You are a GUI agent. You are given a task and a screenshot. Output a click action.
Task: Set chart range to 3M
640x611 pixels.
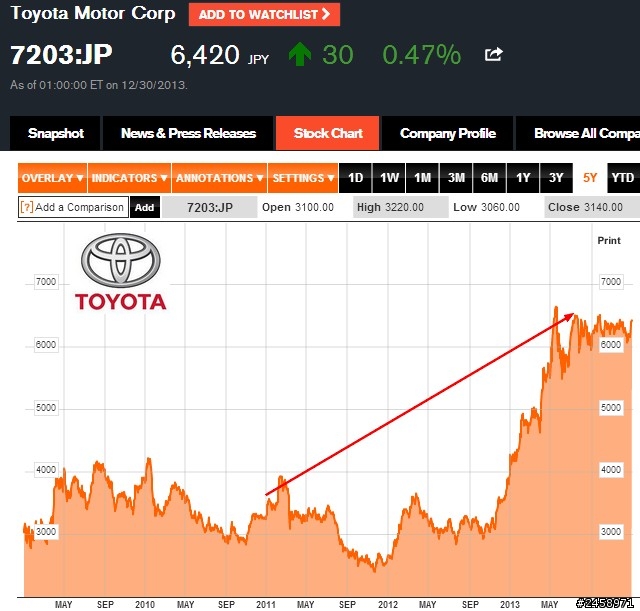click(456, 178)
